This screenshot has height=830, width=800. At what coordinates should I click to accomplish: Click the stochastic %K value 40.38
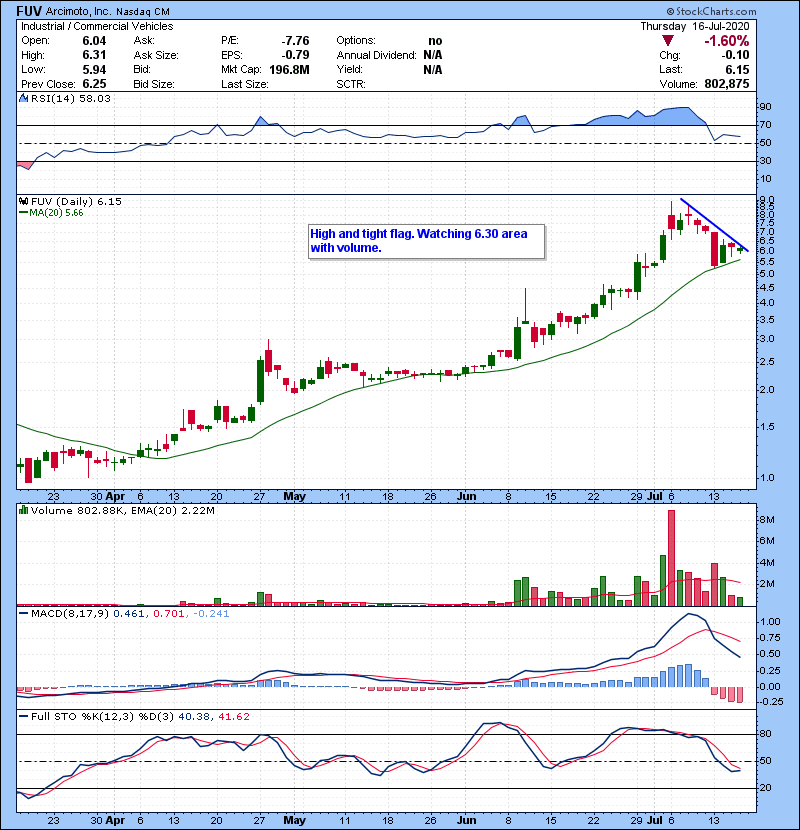click(x=194, y=716)
